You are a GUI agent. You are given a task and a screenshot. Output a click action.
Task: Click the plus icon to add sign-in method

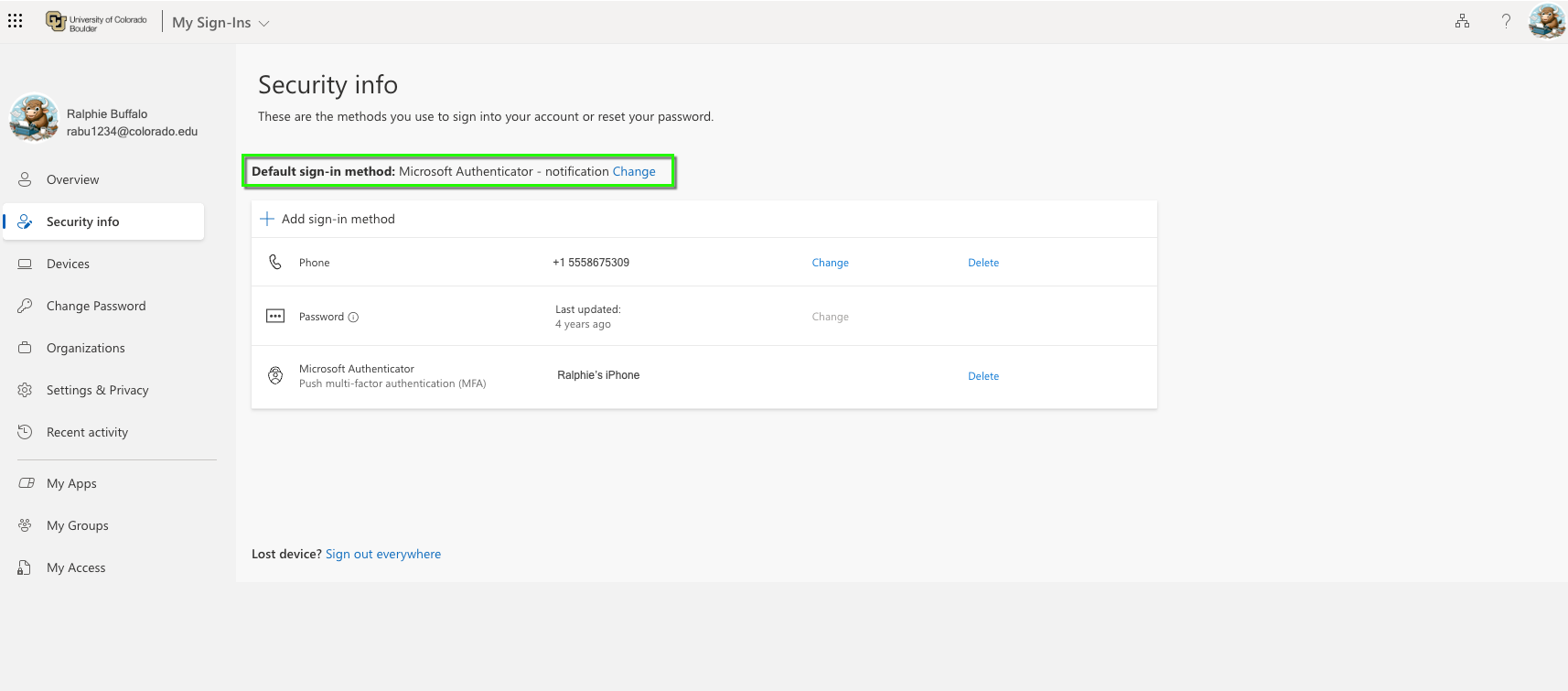click(267, 219)
